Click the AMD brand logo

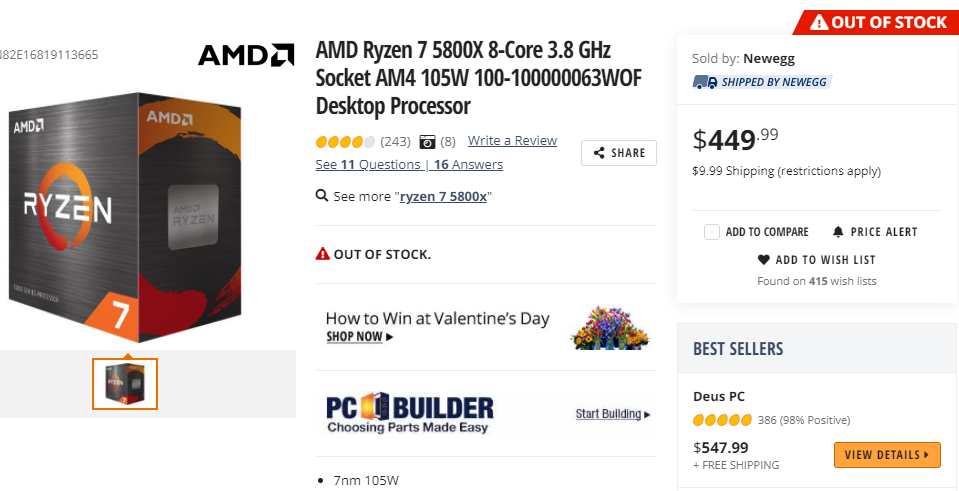246,54
